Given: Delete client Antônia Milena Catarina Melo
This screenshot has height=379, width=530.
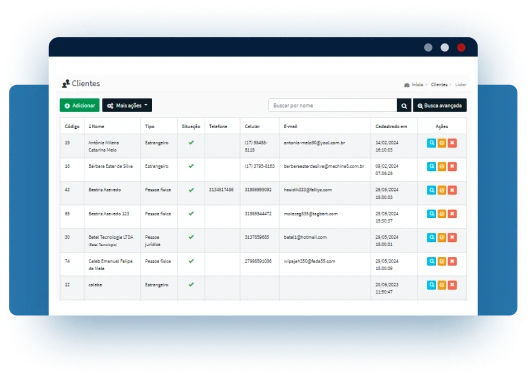Looking at the screenshot, I should pos(452,143).
